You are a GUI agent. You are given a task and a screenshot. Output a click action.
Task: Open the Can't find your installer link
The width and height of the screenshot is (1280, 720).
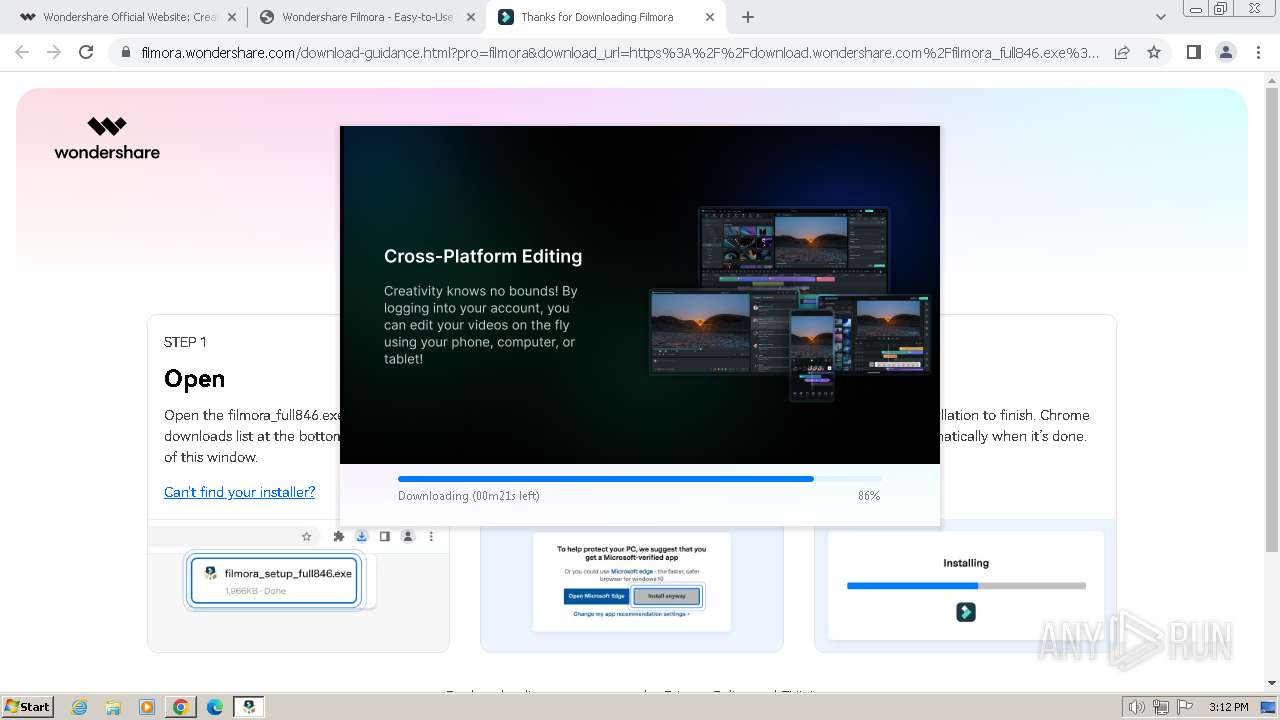pos(239,492)
